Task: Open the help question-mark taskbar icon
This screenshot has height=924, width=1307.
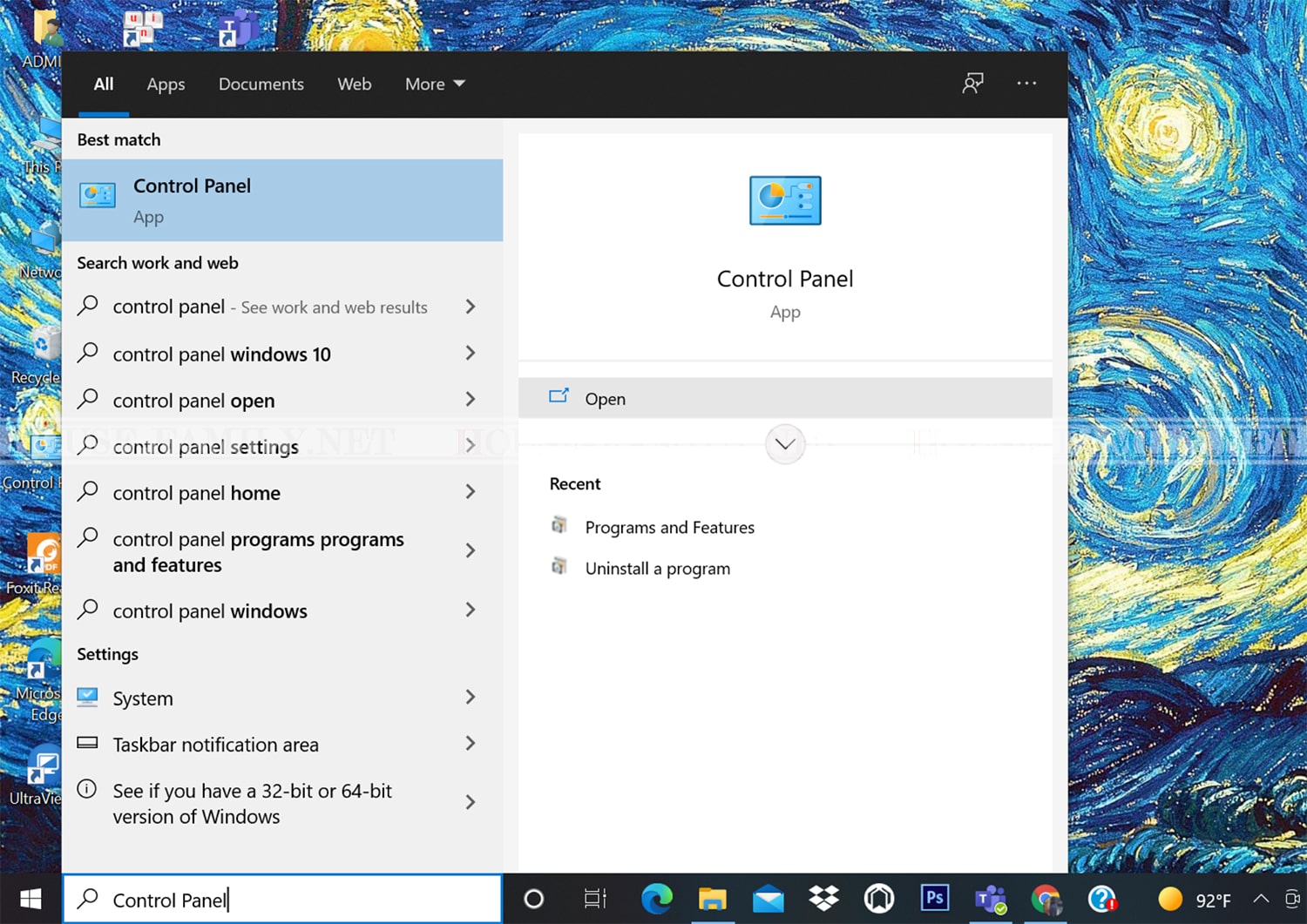Action: [x=1102, y=899]
